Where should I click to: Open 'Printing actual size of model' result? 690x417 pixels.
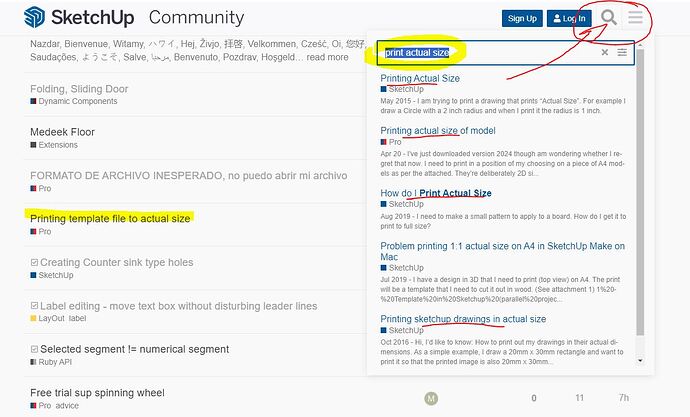(x=438, y=131)
